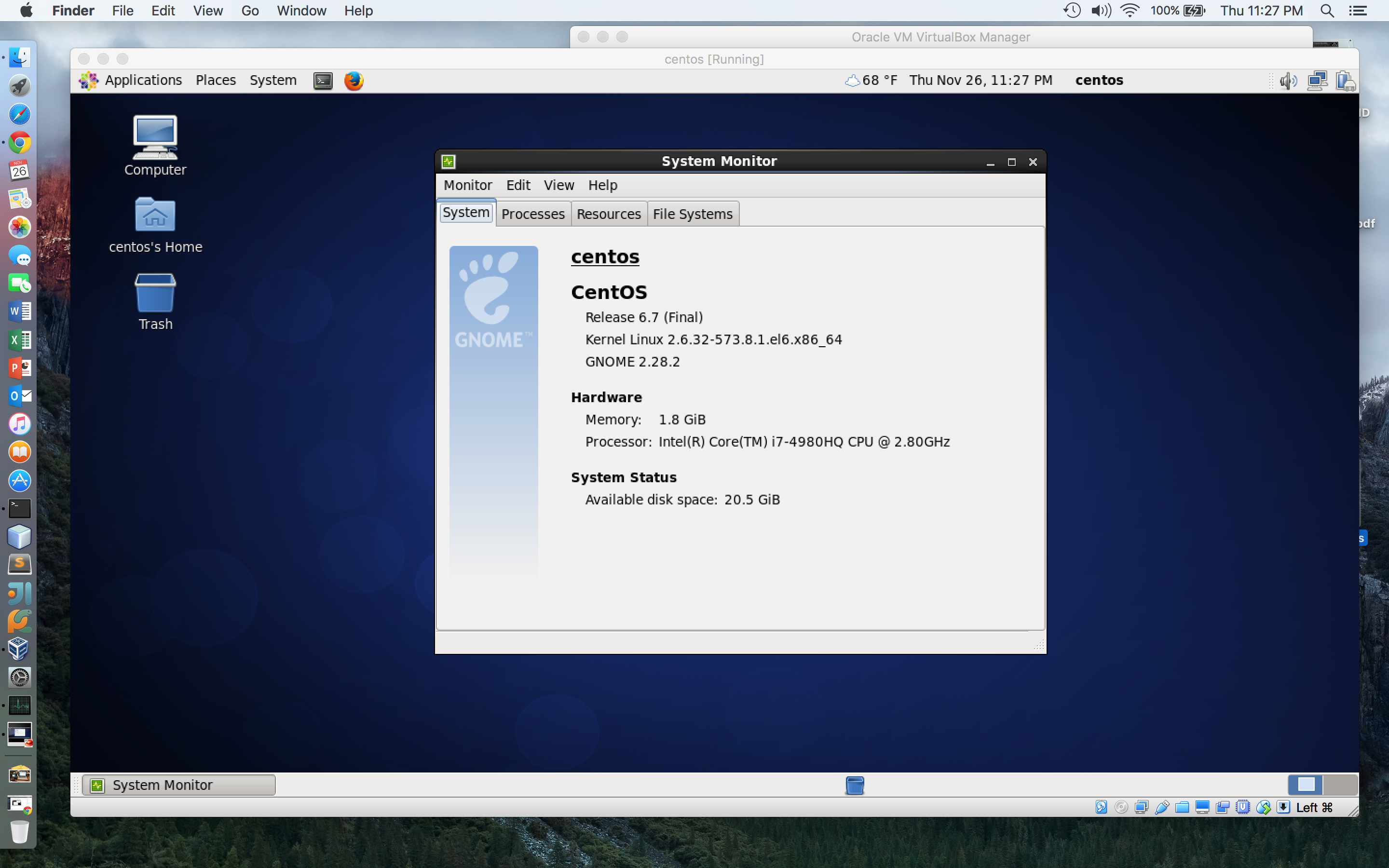Open the Notification Center icon in macOS menu bar
Viewport: 1389px width, 868px height.
tap(1358, 11)
